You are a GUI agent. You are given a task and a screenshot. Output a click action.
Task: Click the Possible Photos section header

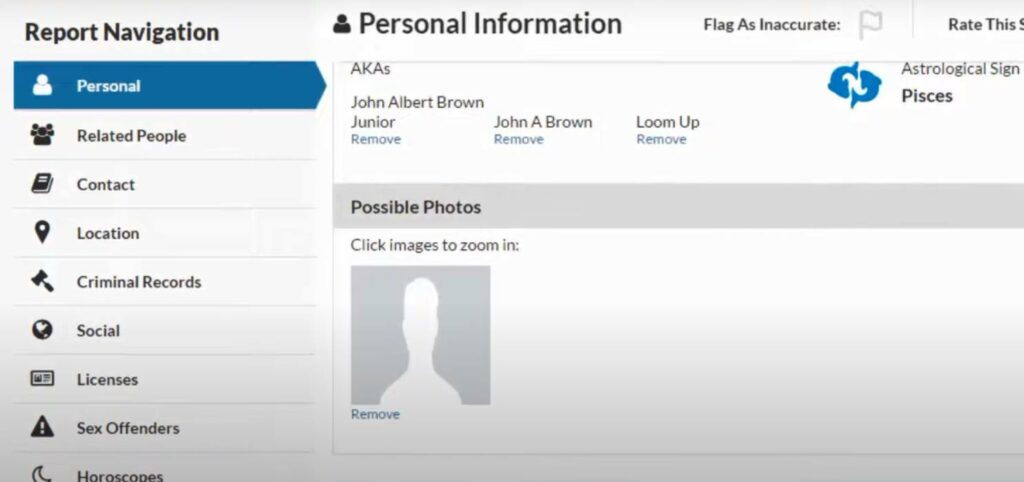tap(679, 206)
